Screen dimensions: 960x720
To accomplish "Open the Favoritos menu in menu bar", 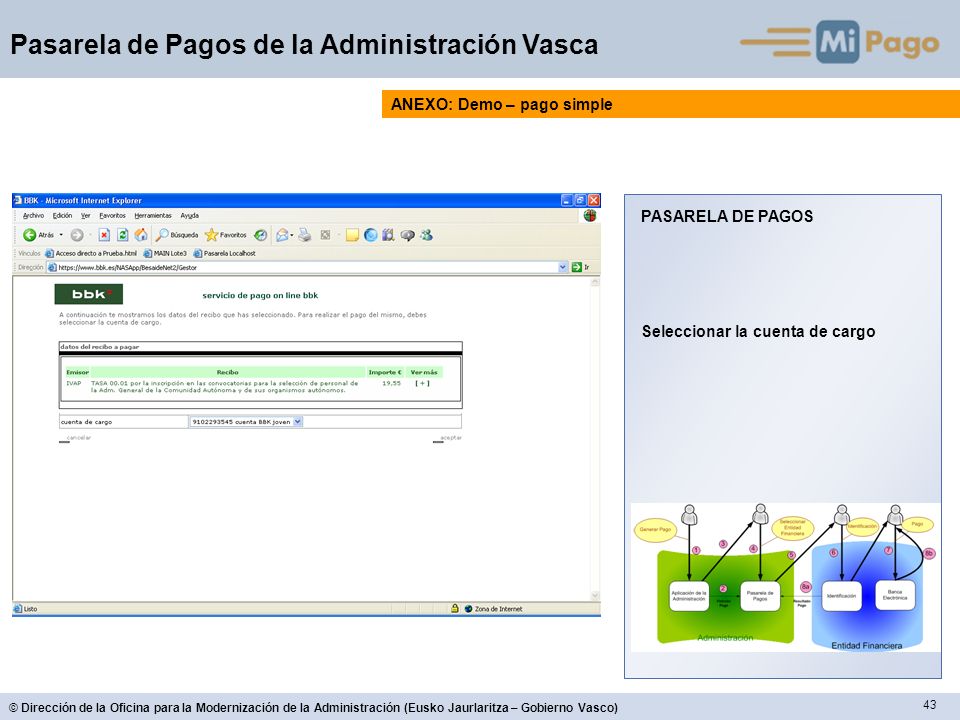I will 112,216.
